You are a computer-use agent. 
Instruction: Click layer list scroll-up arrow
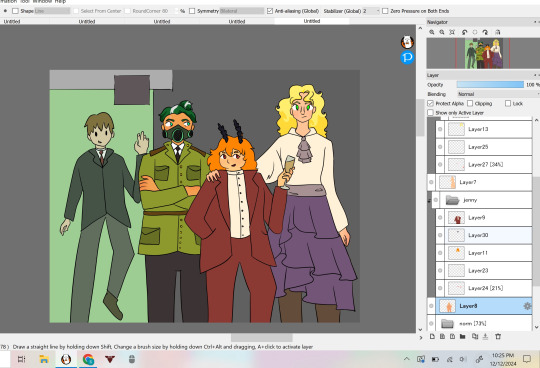[536, 120]
